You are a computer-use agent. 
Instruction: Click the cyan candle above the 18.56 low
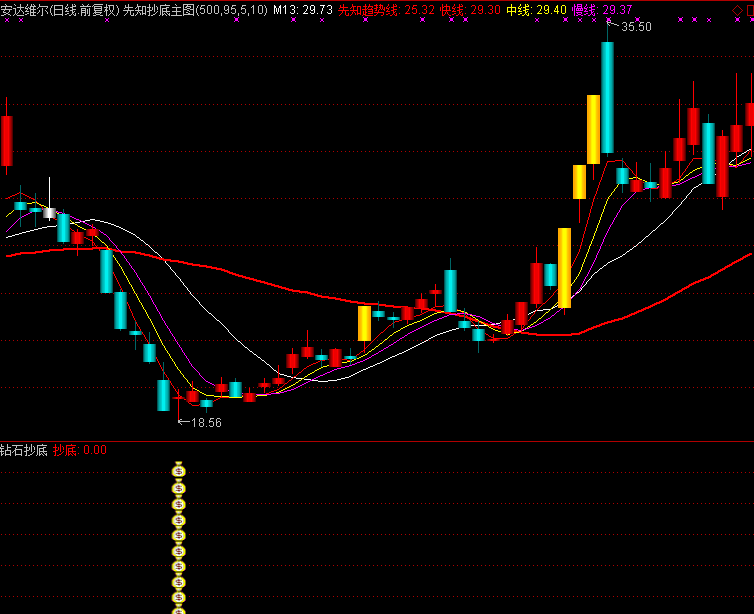pos(163,395)
